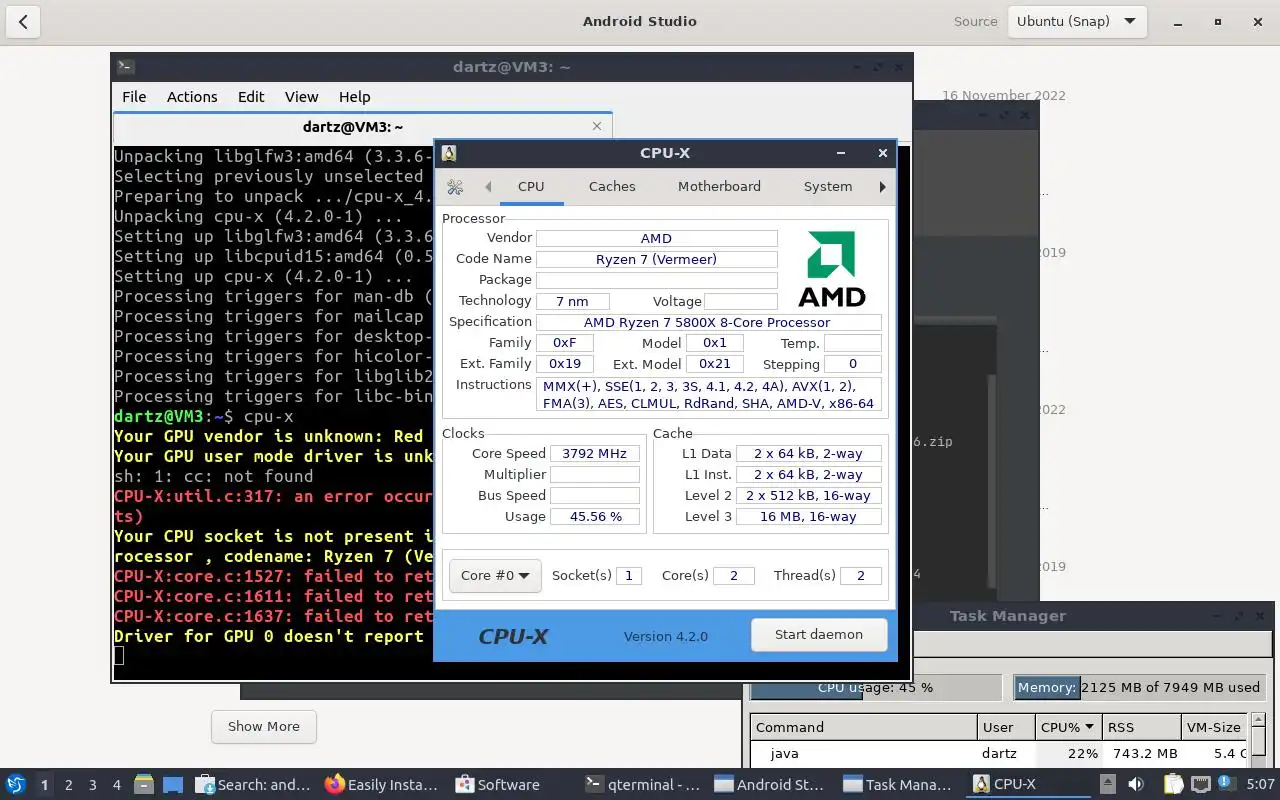Open the terminal Edit menu
The width and height of the screenshot is (1280, 800).
point(251,97)
